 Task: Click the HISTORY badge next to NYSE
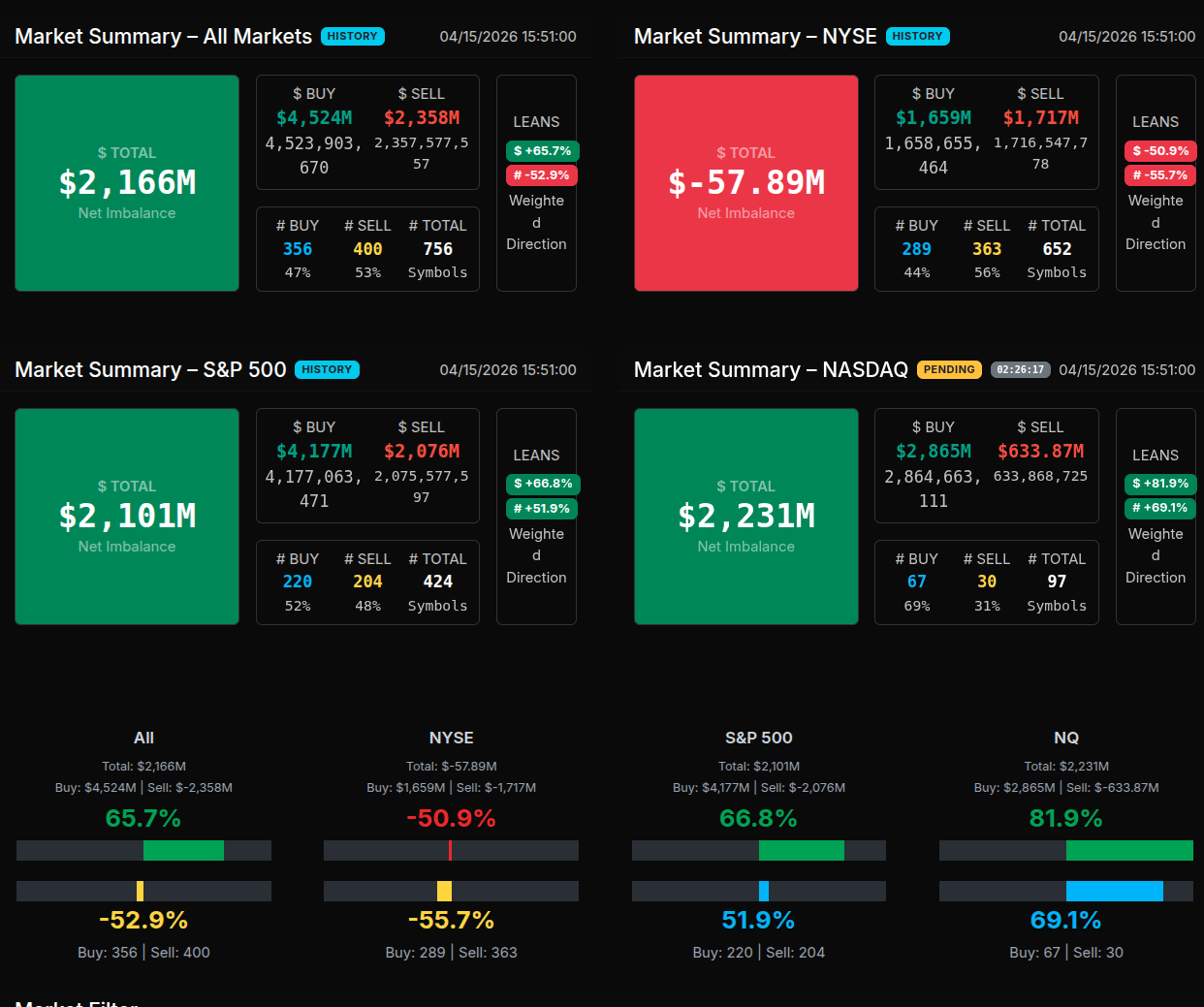pyautogui.click(x=917, y=37)
